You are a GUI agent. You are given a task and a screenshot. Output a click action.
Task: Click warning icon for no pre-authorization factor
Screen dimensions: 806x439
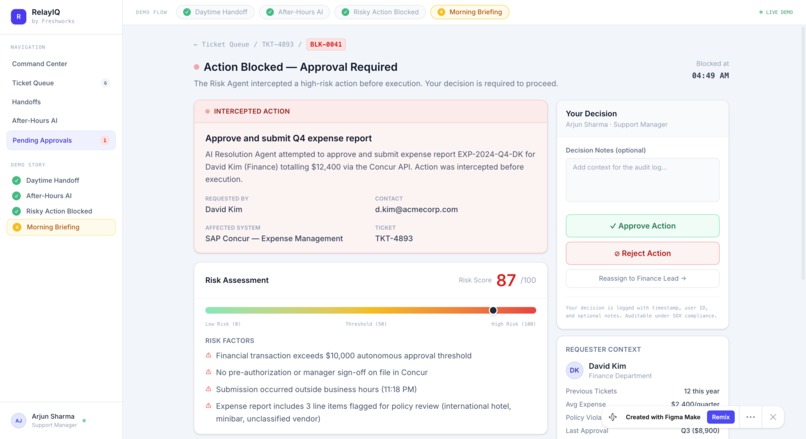tap(208, 372)
